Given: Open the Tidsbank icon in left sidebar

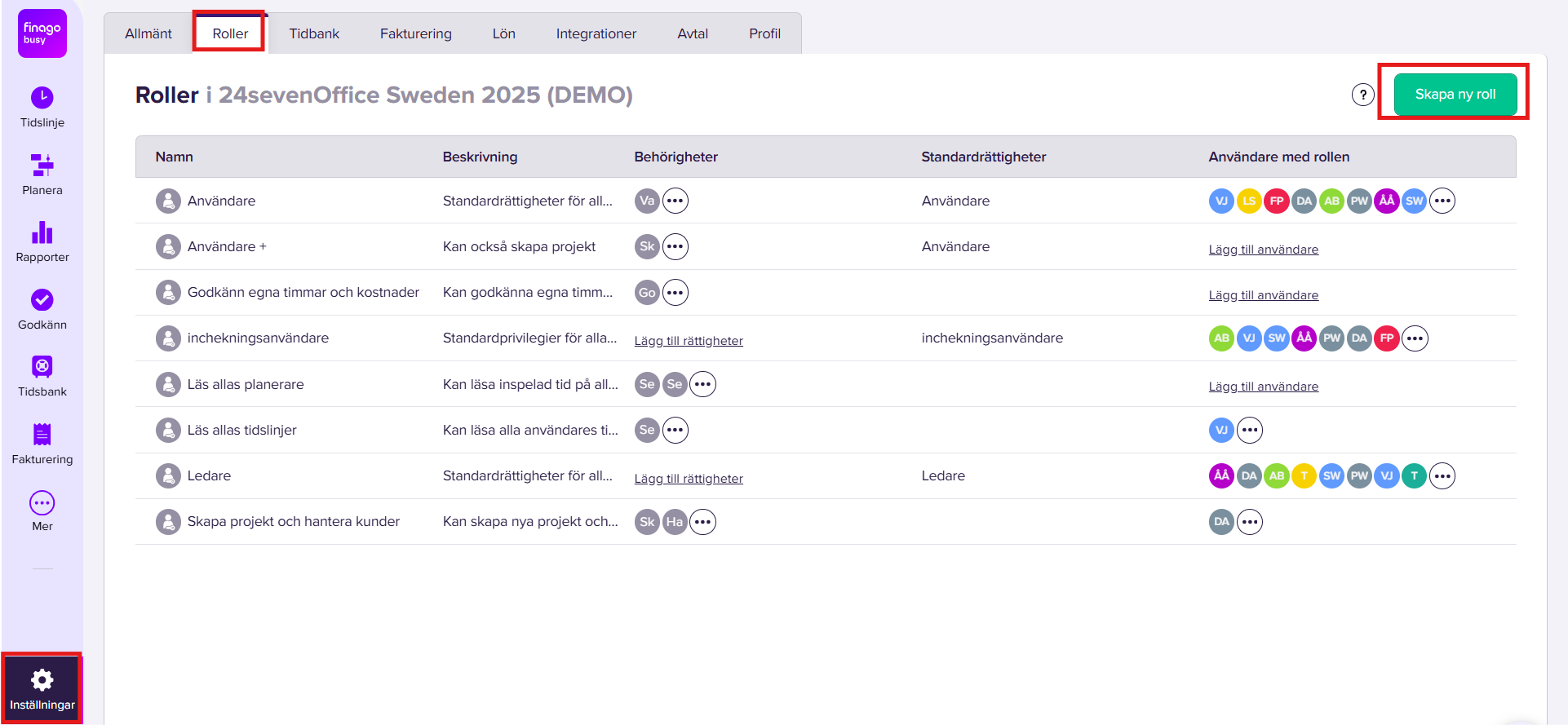Looking at the screenshot, I should [42, 367].
